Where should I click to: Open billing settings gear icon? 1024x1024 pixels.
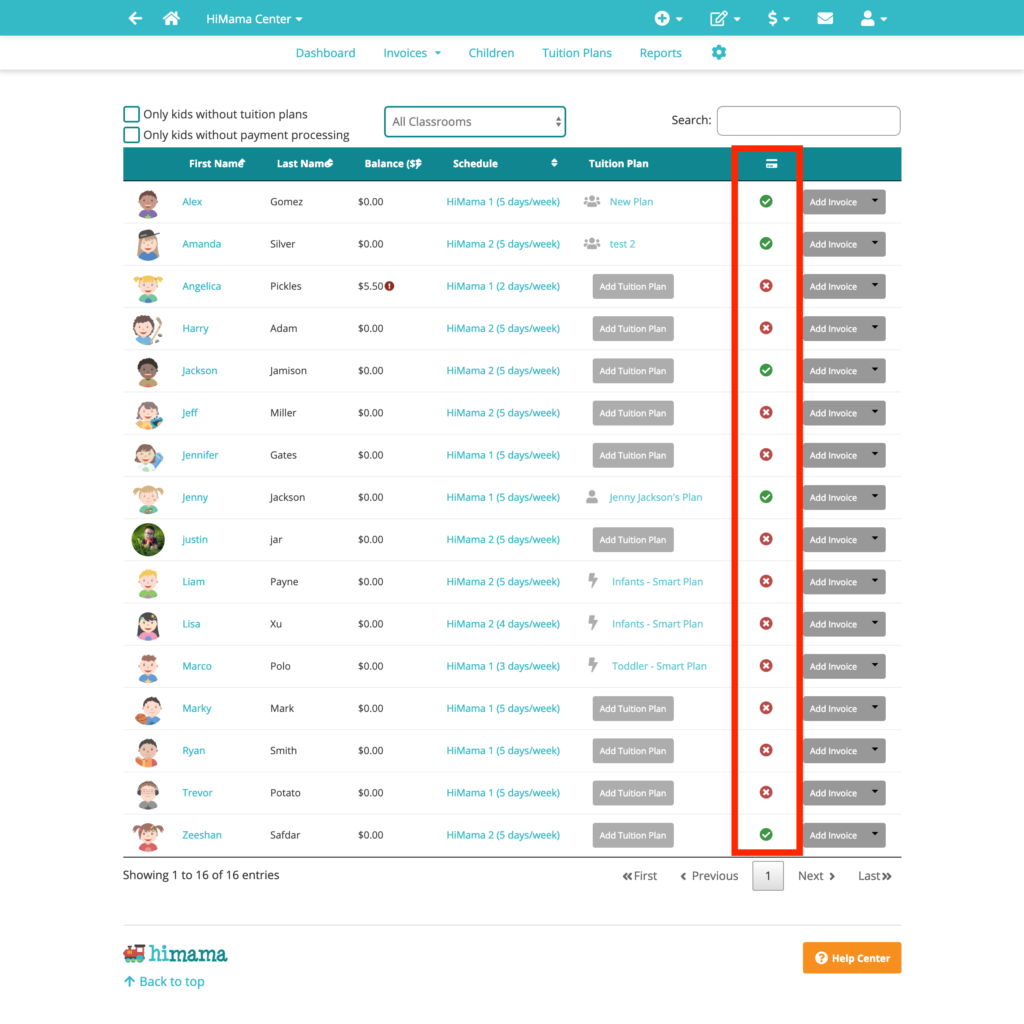(x=718, y=52)
